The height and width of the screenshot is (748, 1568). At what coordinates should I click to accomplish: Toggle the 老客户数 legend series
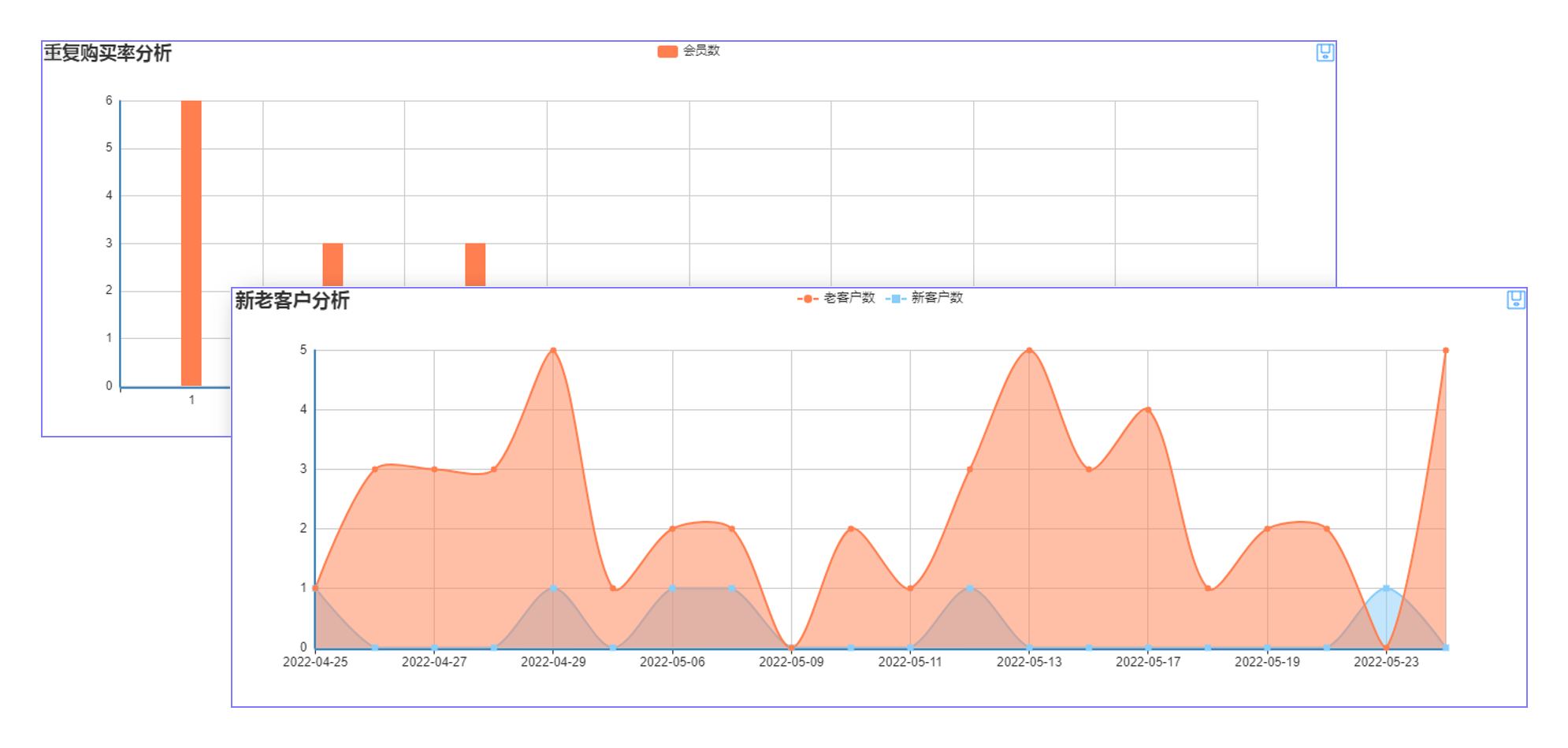(849, 298)
